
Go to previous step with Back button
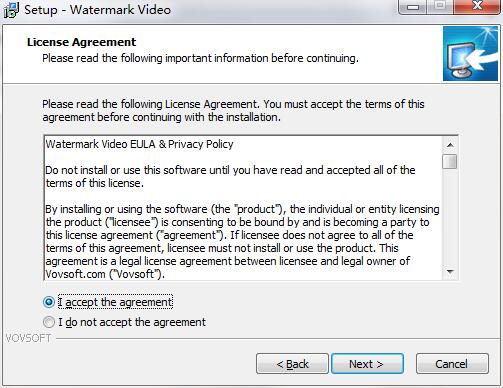(x=292, y=364)
